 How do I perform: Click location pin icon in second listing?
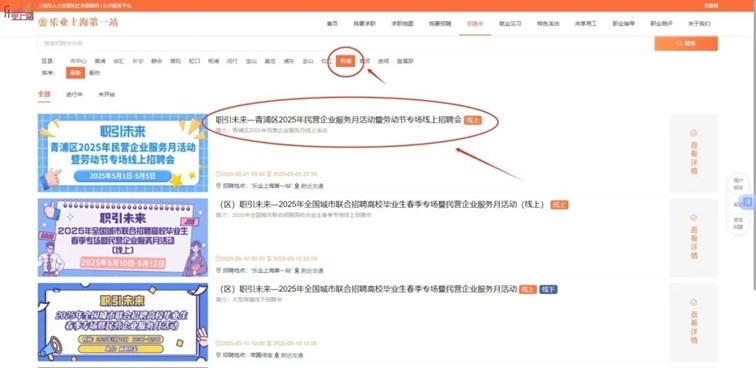point(218,271)
